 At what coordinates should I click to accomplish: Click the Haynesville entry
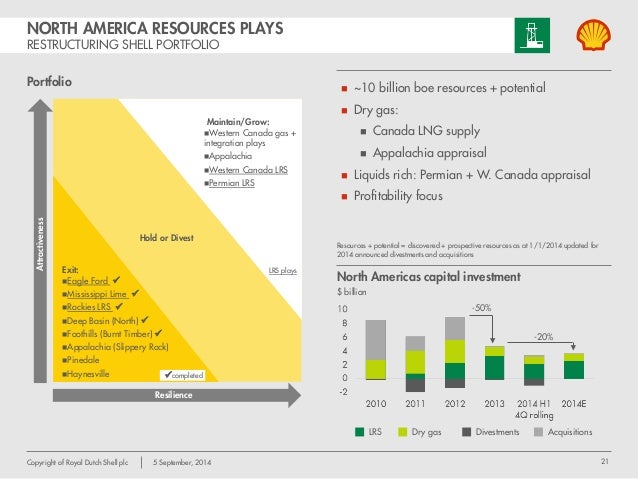tap(86, 374)
